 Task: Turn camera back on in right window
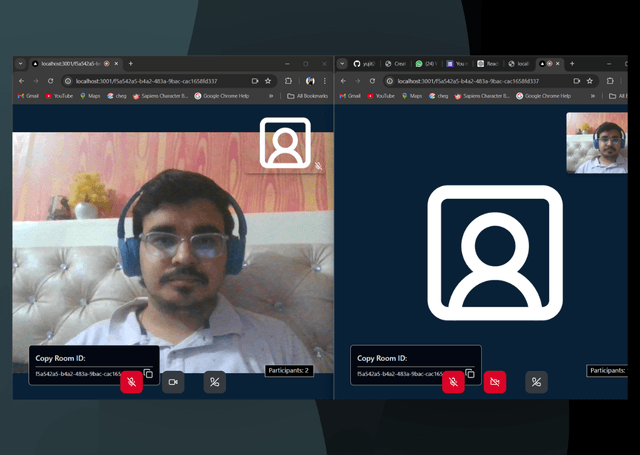click(x=495, y=382)
